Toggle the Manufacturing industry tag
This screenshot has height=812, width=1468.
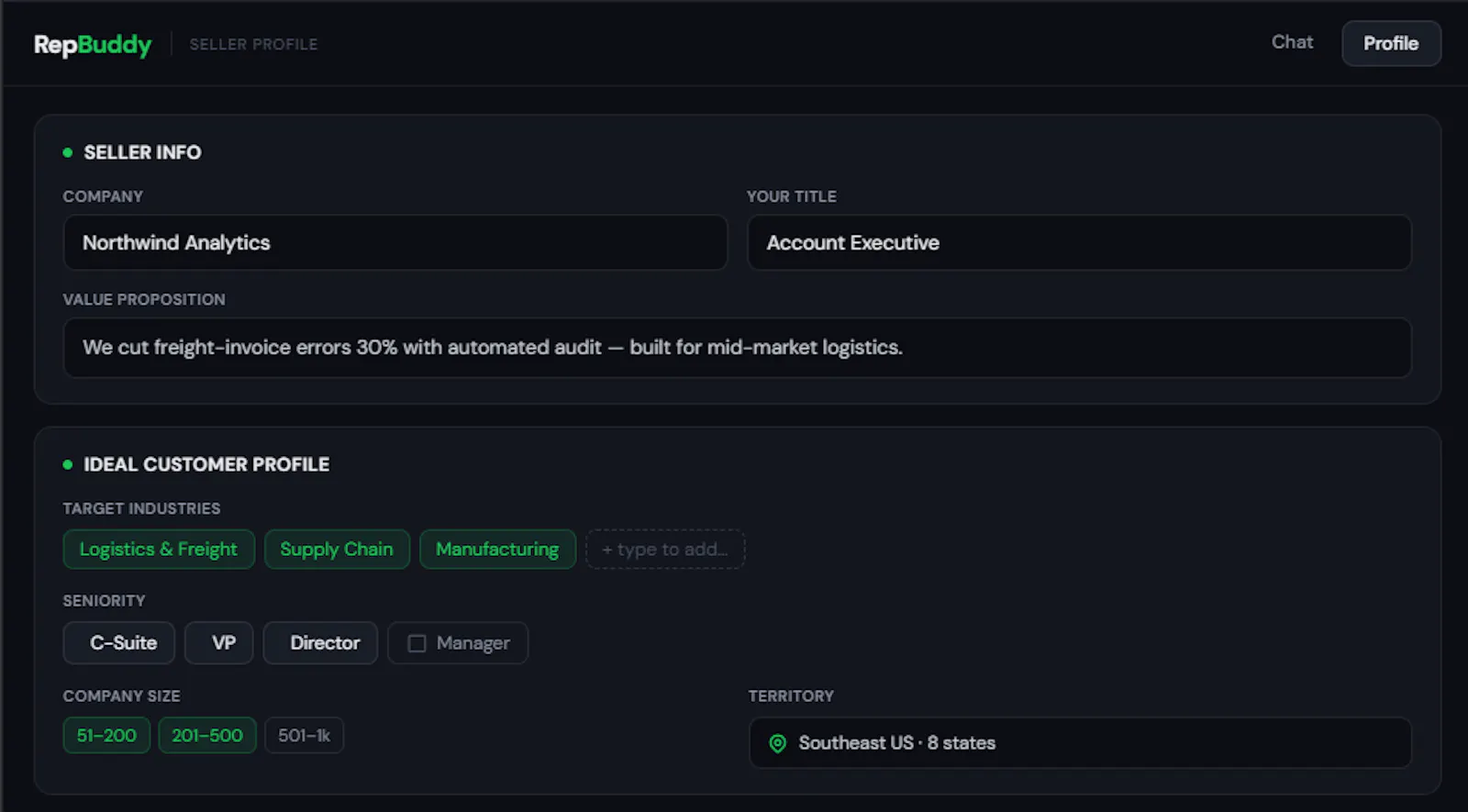pos(497,550)
